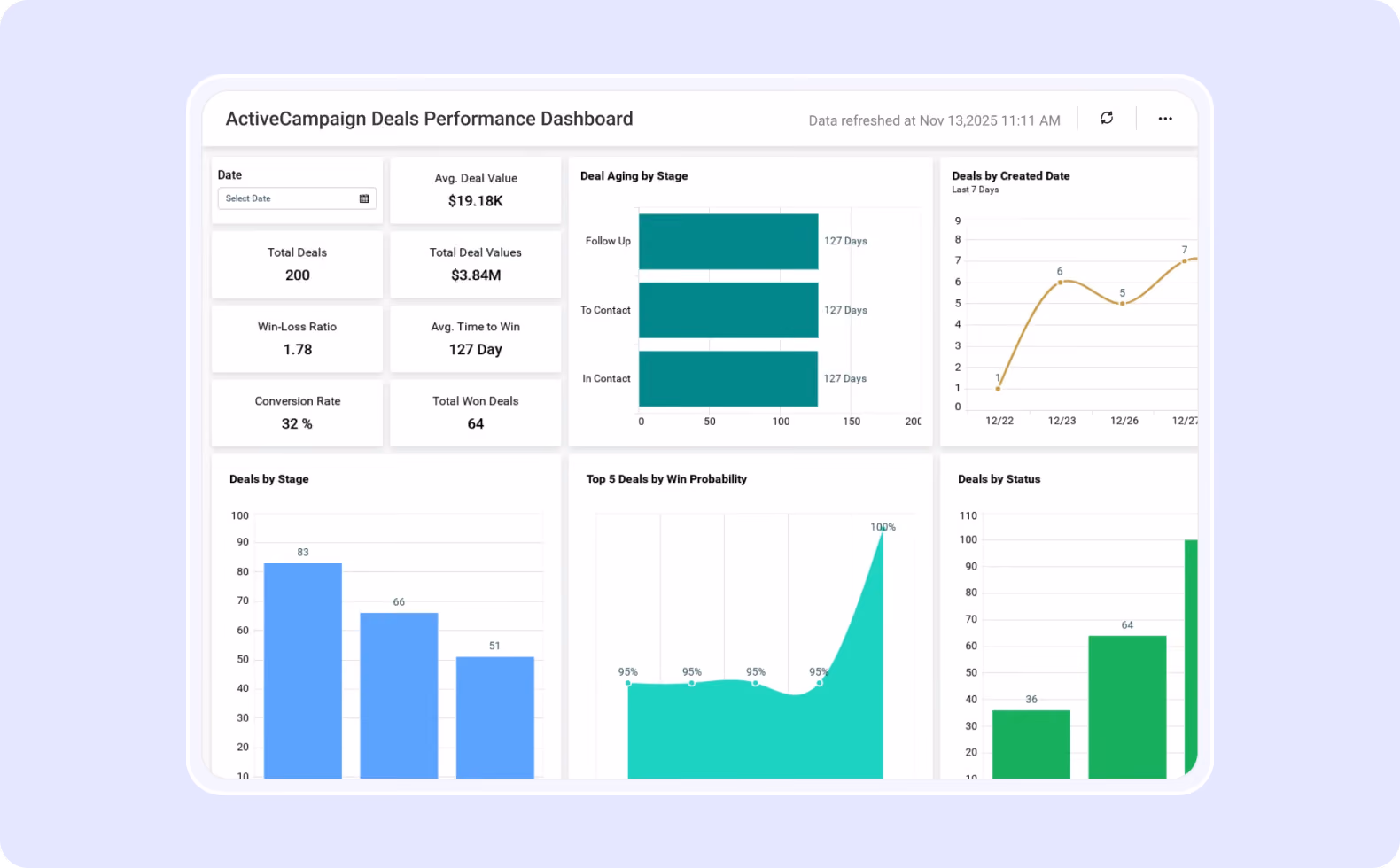Click the Deals by Stage title
Viewport: 1400px width, 868px height.
269,479
